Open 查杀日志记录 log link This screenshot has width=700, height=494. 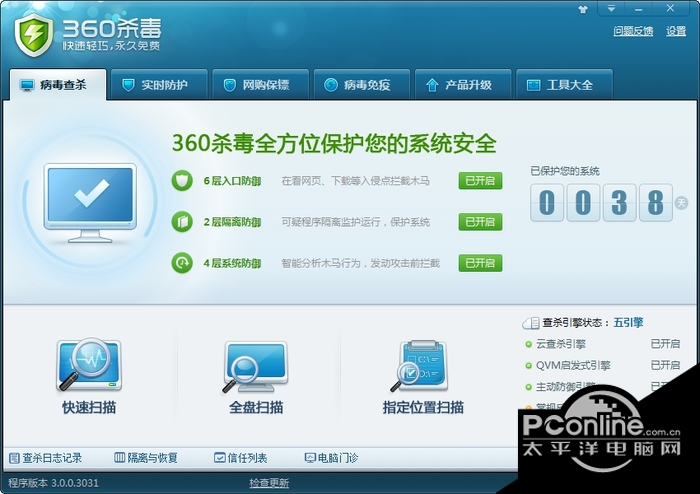(52, 458)
